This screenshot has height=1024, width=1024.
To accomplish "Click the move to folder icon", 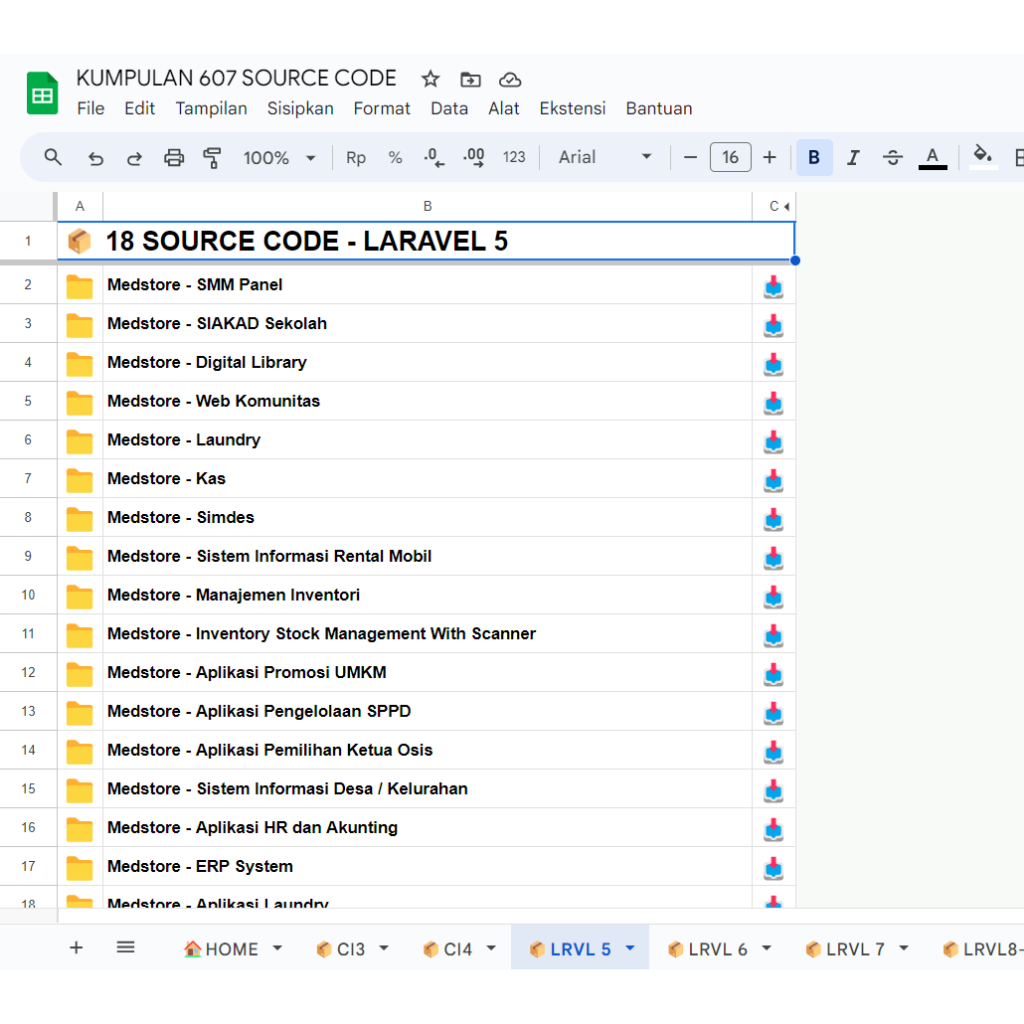I will (x=470, y=79).
